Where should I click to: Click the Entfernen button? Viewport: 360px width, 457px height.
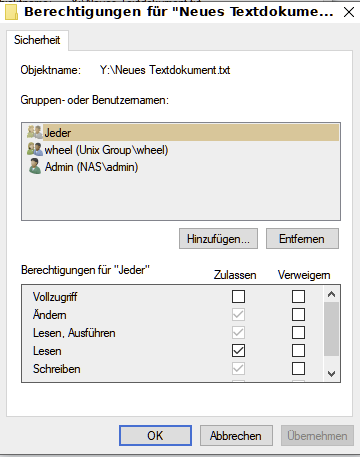tap(302, 239)
